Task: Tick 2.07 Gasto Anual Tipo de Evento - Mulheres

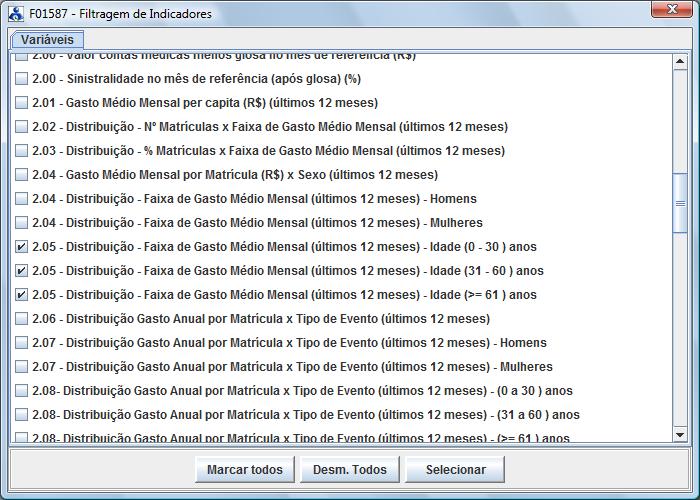Action: [22, 367]
